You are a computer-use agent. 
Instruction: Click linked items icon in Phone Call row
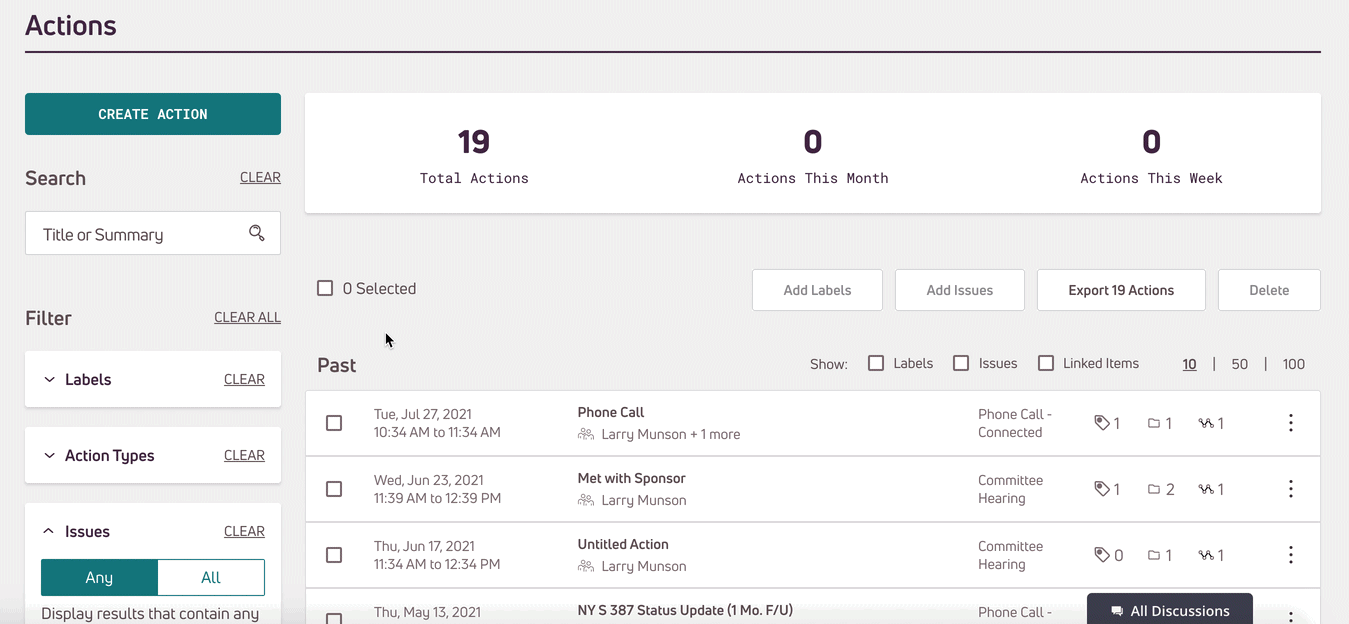1206,423
